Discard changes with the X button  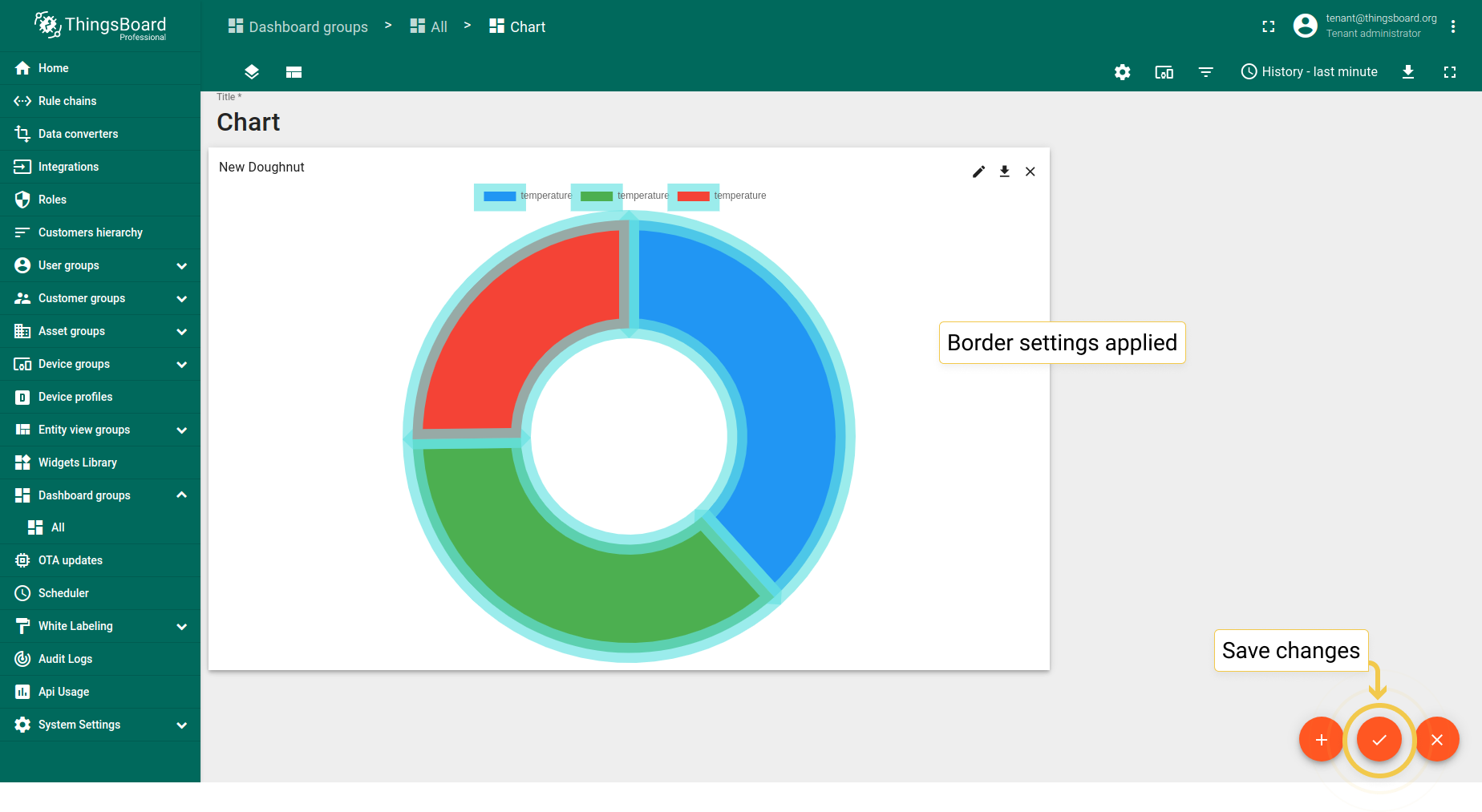(x=1437, y=739)
